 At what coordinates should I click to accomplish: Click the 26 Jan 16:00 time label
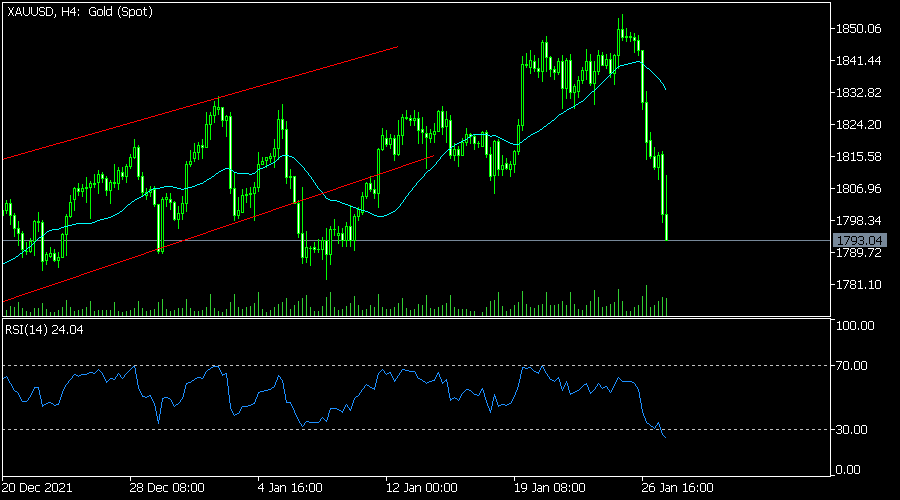coord(677,488)
